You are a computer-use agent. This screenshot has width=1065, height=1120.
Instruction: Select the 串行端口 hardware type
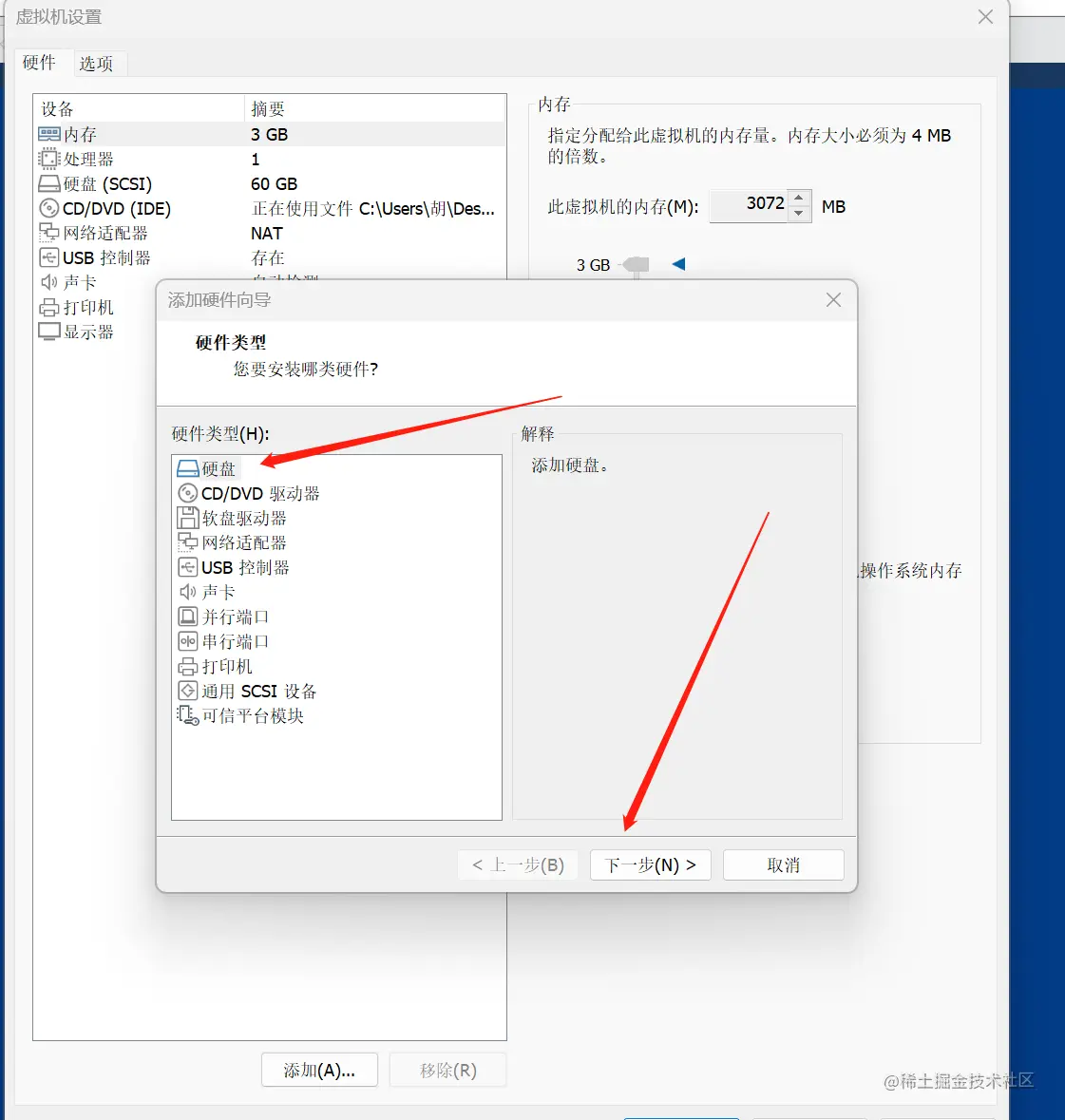coord(233,641)
